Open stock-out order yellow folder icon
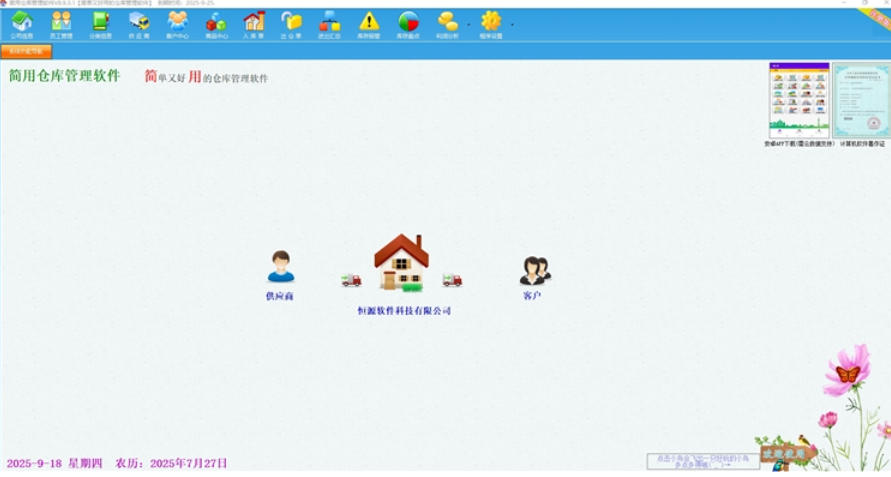891x477 pixels. [x=291, y=24]
